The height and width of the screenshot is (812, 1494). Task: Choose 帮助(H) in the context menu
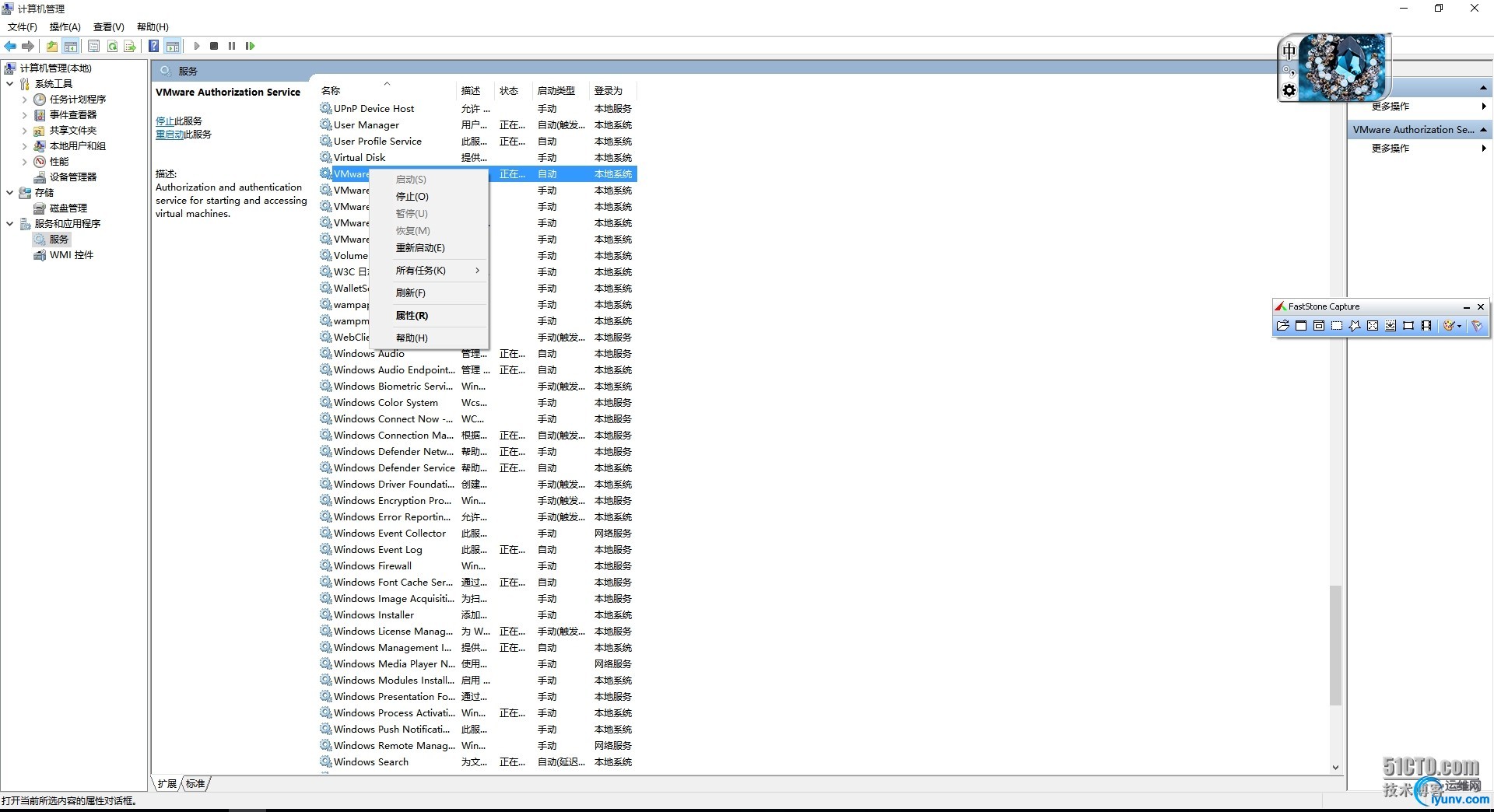tap(429, 338)
